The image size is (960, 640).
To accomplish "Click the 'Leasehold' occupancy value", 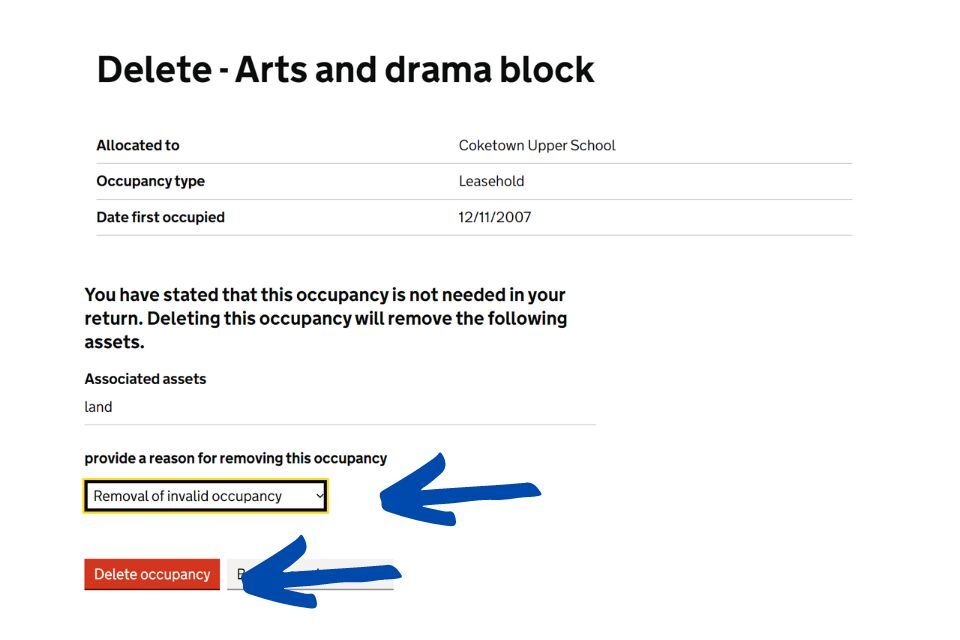I will [x=491, y=181].
